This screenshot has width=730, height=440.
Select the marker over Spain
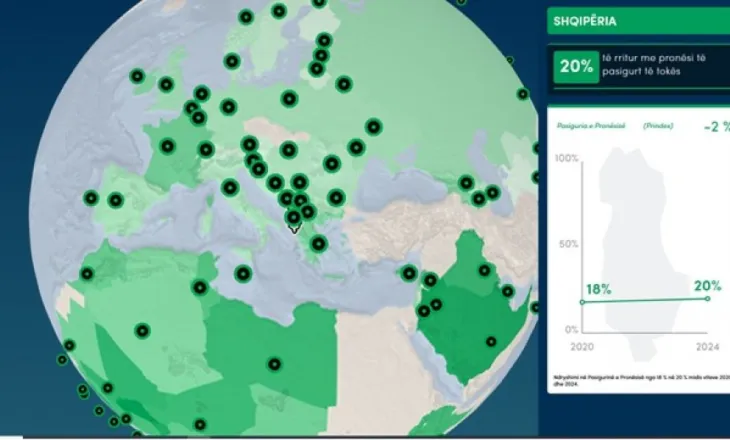116,200
